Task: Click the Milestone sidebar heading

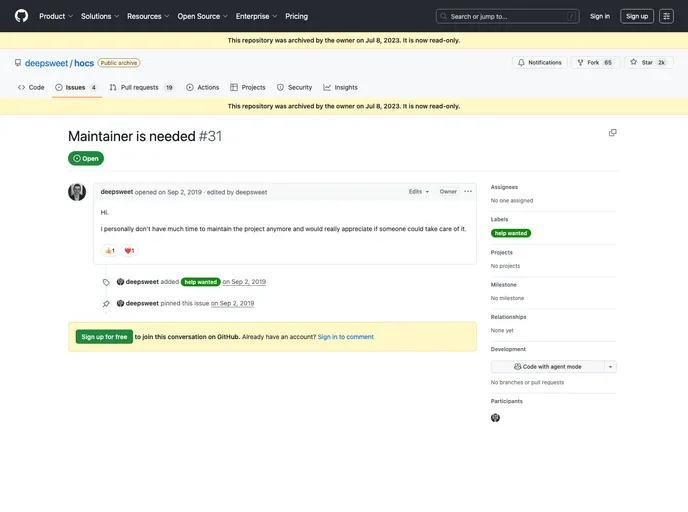Action: [x=503, y=285]
